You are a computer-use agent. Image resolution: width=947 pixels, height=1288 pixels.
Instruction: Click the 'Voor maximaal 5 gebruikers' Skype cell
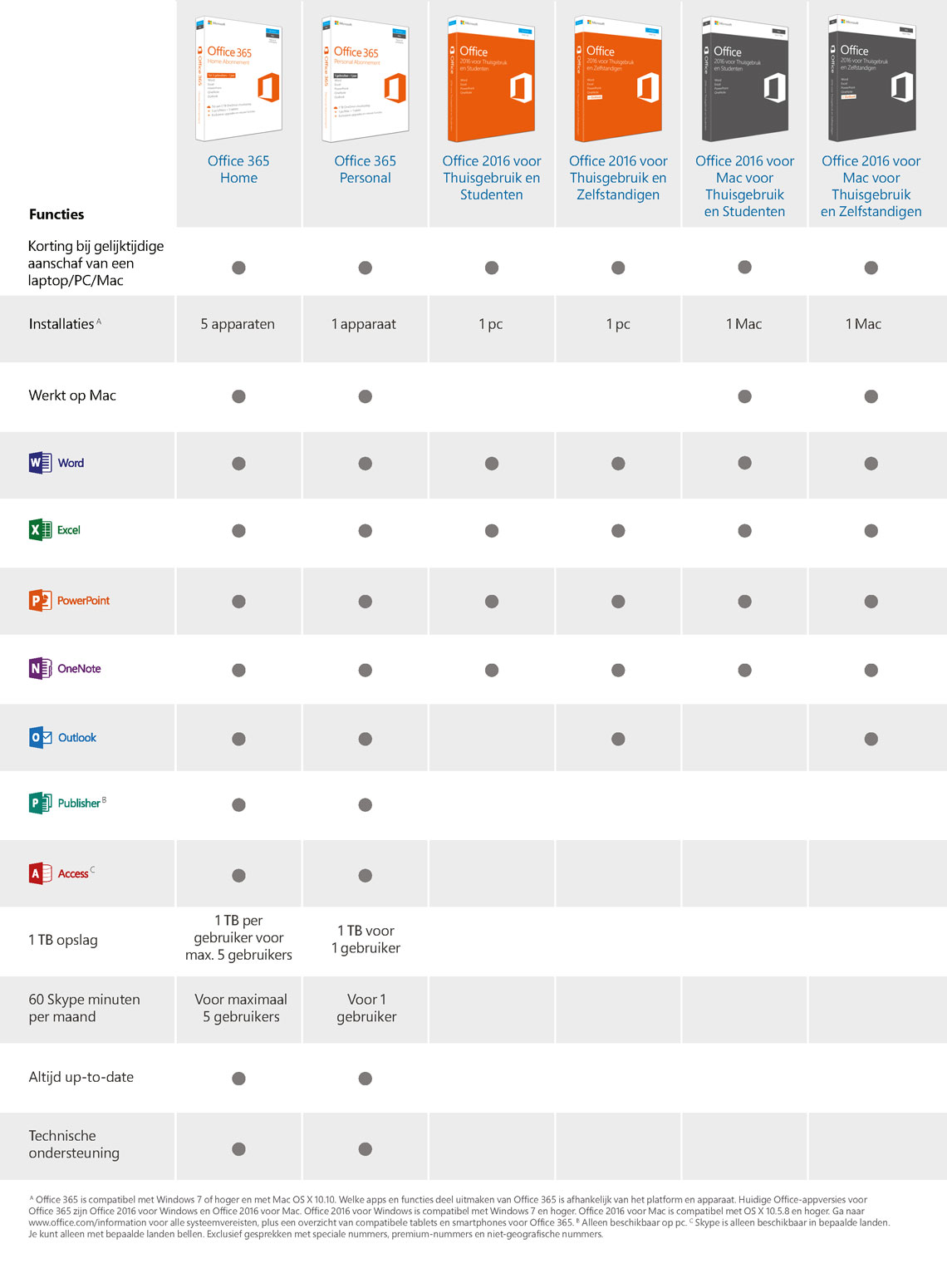coord(241,1008)
